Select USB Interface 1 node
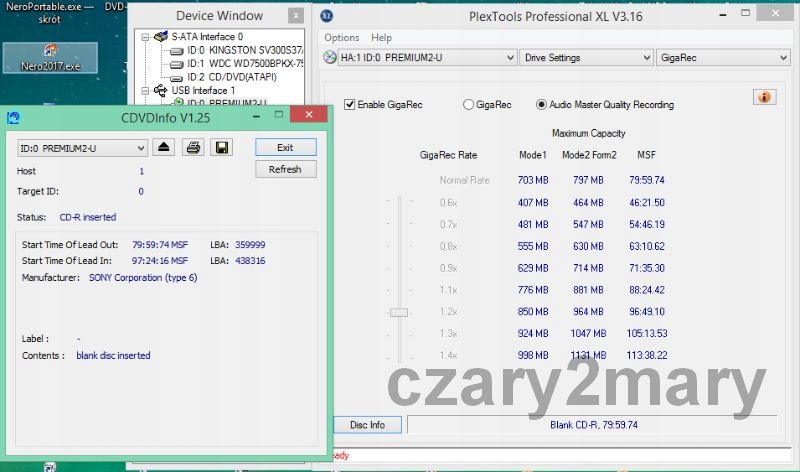This screenshot has width=800, height=472. point(204,90)
